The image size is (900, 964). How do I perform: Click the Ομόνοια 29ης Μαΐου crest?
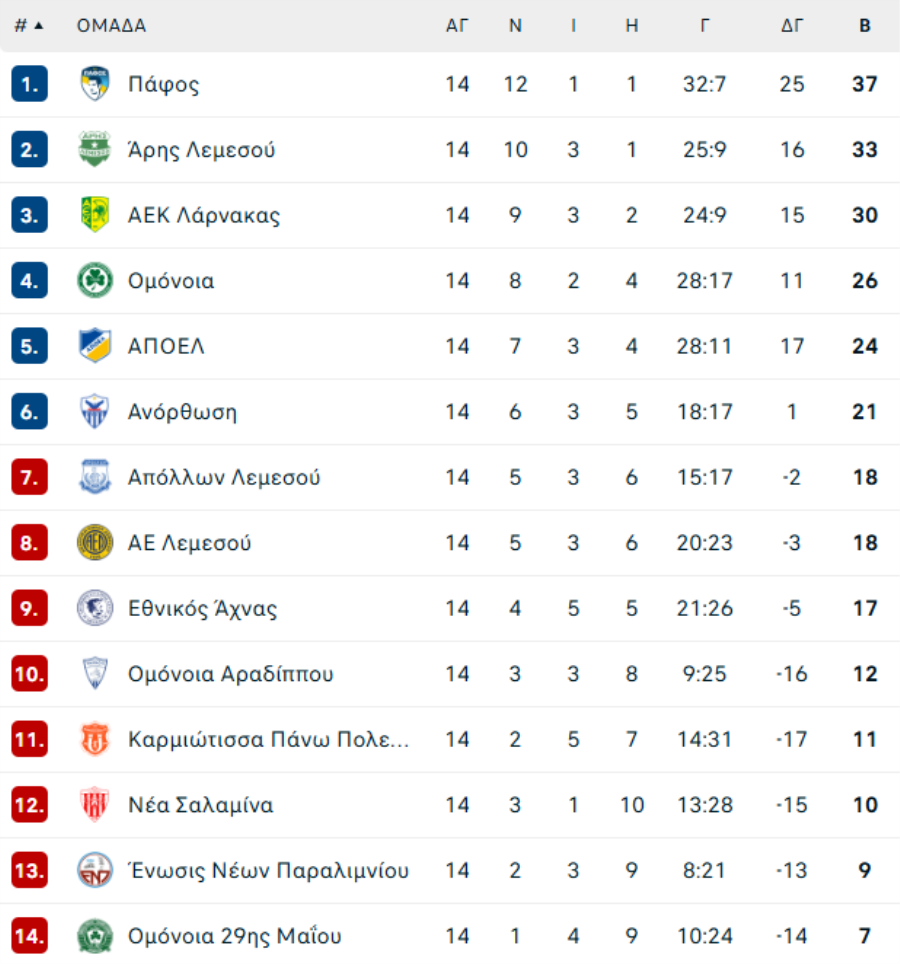(x=95, y=935)
